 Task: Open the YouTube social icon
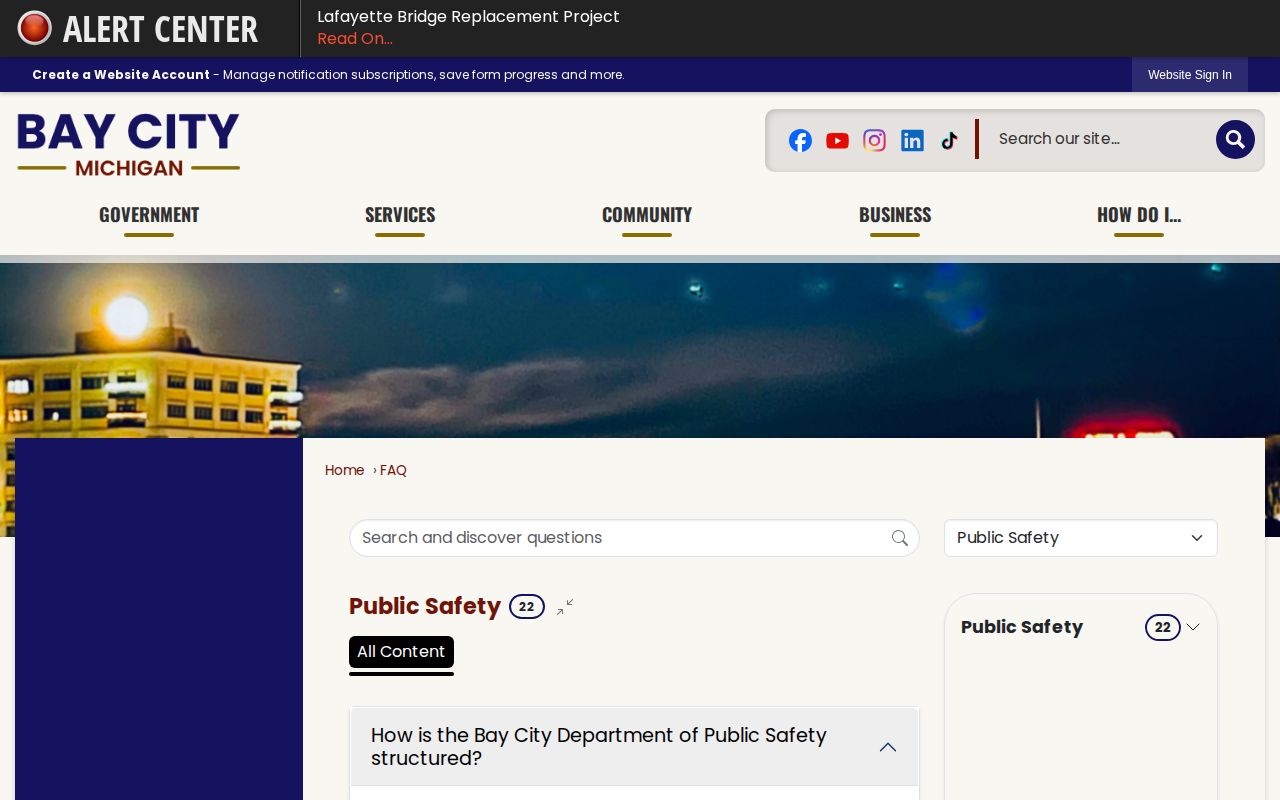coord(838,140)
